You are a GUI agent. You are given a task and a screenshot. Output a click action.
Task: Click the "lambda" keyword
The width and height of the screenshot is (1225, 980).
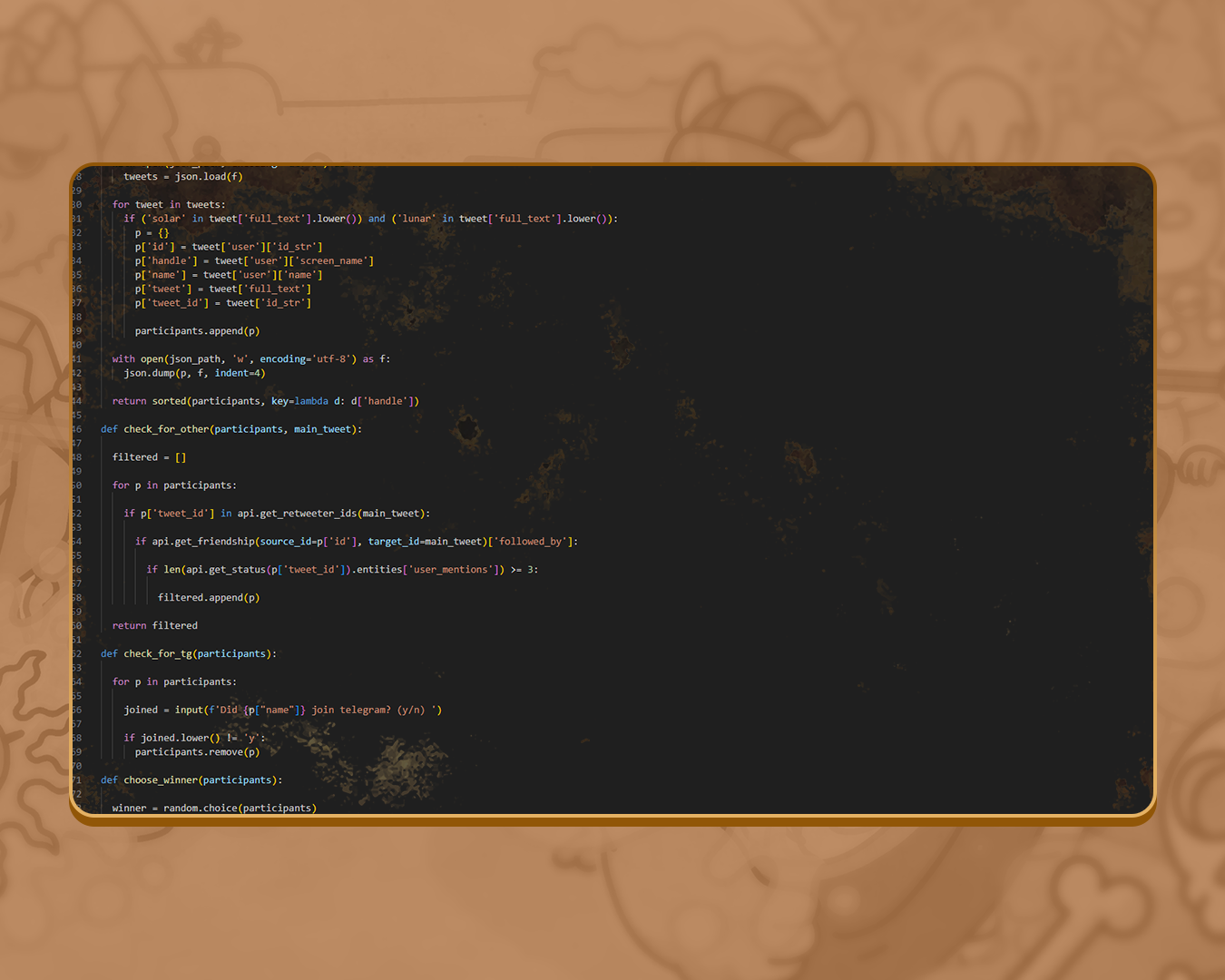point(311,401)
